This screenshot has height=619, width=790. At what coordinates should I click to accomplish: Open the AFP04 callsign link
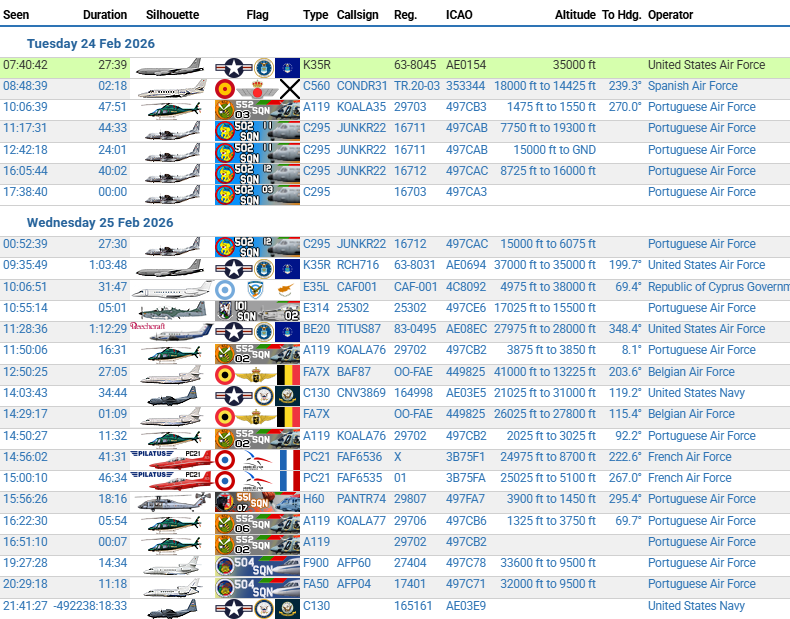pos(354,584)
